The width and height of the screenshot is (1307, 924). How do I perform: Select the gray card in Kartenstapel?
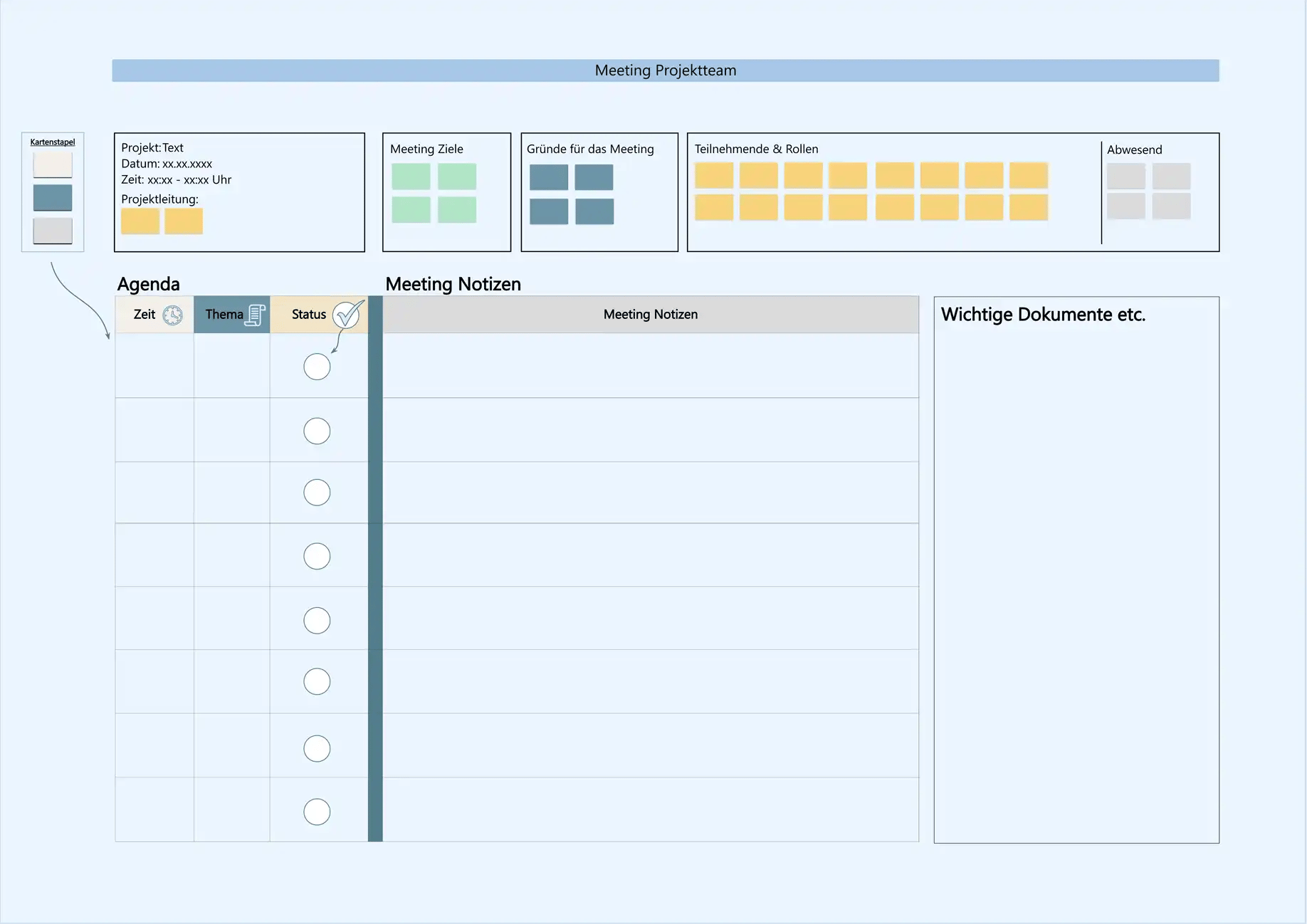[x=53, y=231]
